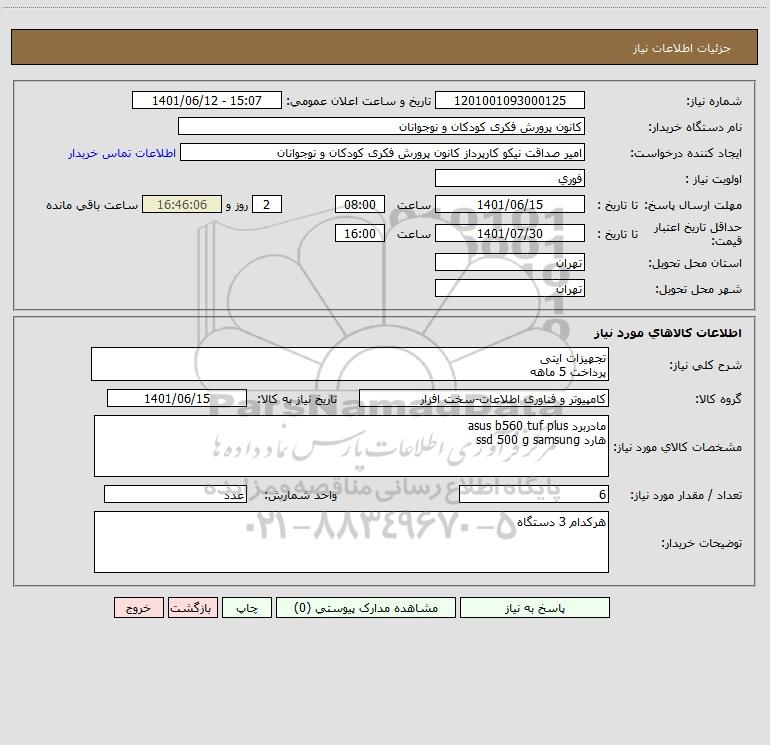The height and width of the screenshot is (745, 770).
Task: Click delivery city field 'تهران'
Action: 510,288
